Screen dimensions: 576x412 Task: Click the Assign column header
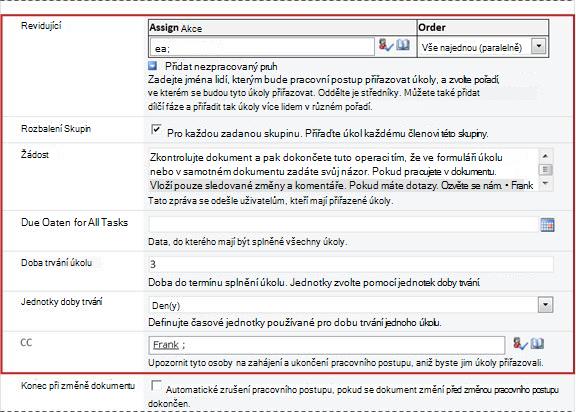click(x=282, y=28)
